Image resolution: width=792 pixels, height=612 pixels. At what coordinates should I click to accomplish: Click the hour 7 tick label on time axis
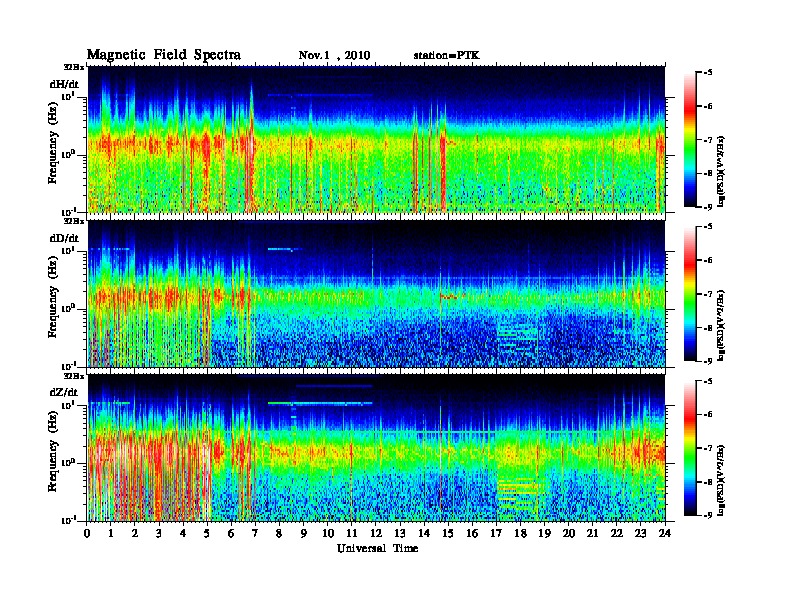255,534
